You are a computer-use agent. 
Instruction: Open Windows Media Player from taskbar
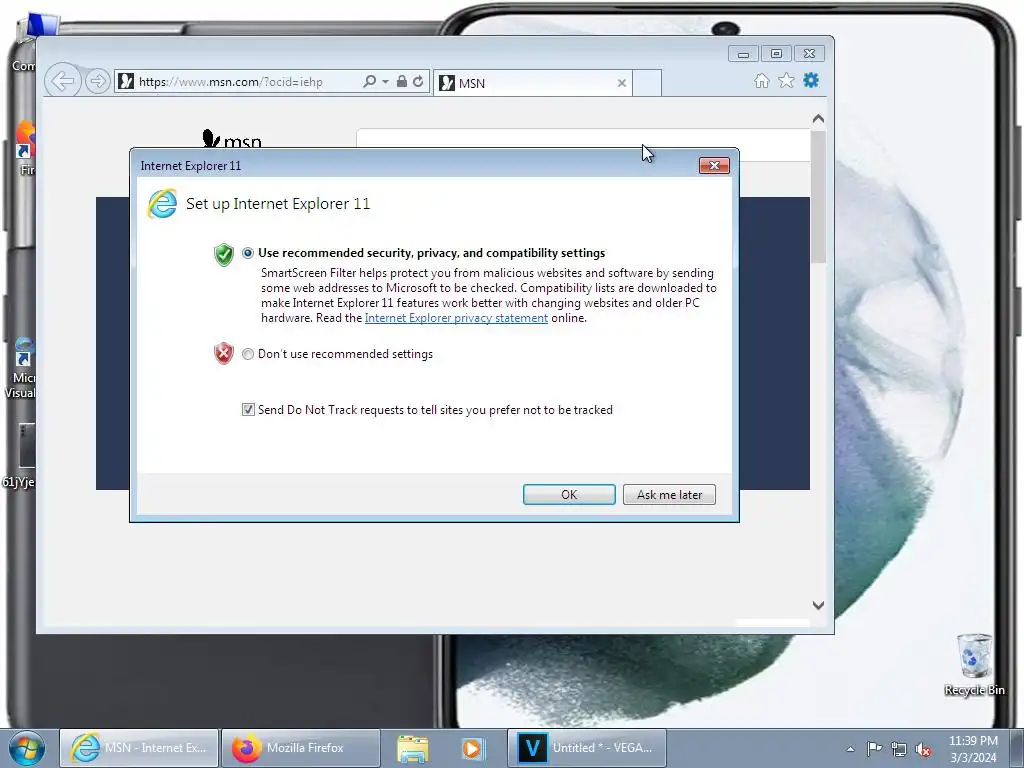point(472,748)
